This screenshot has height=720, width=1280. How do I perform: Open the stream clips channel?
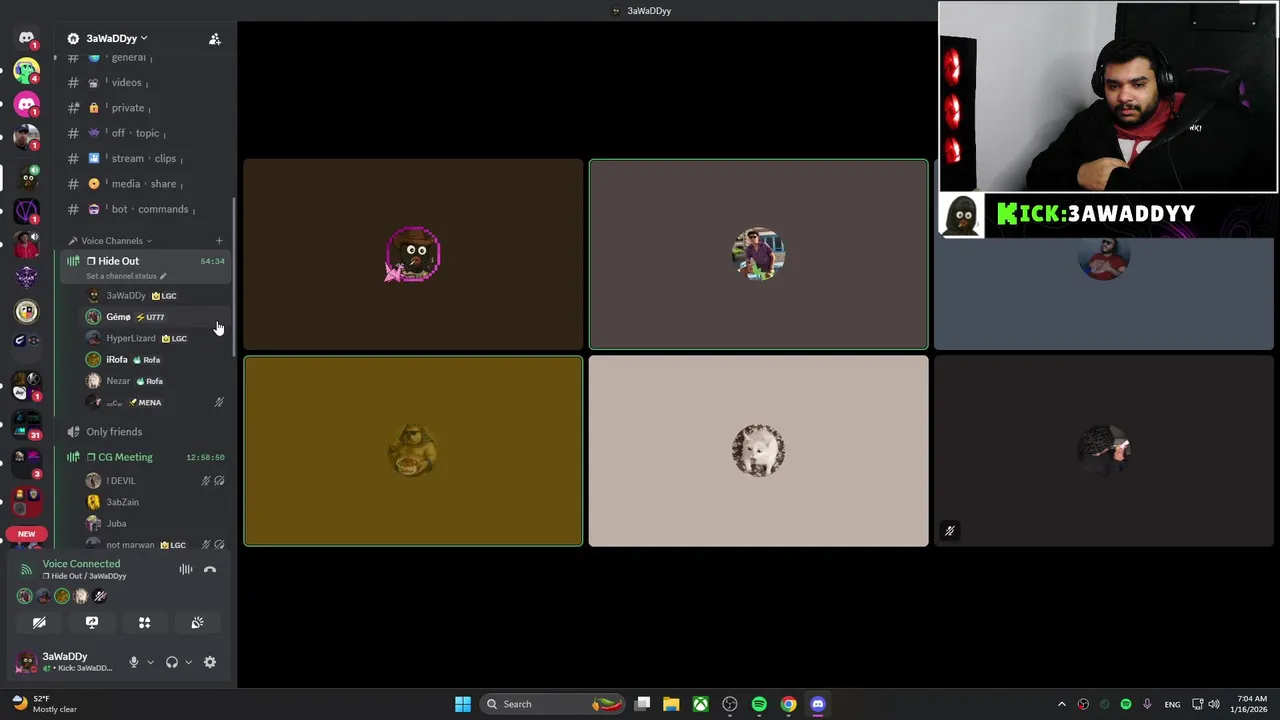(143, 158)
